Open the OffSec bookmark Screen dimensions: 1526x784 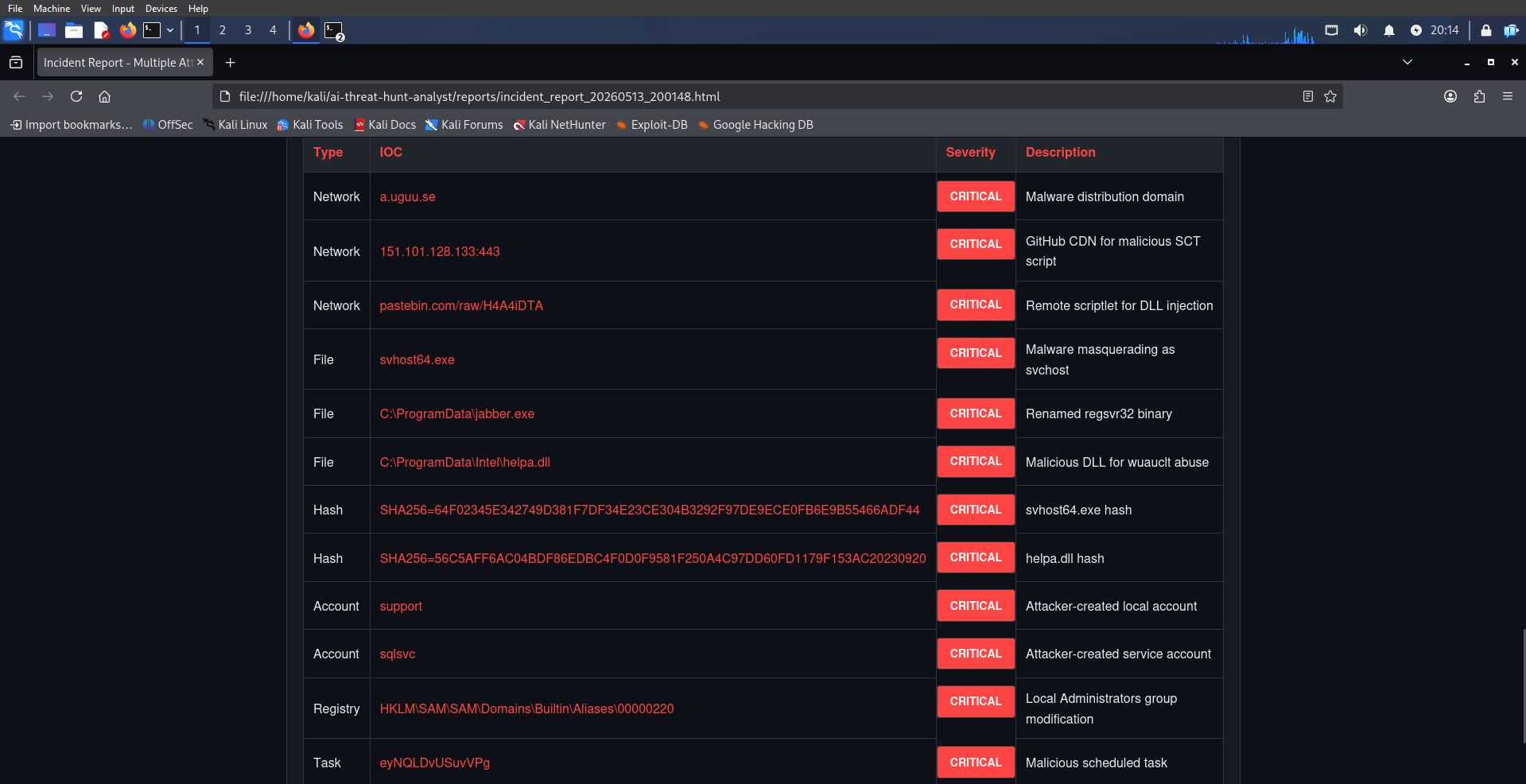point(168,125)
